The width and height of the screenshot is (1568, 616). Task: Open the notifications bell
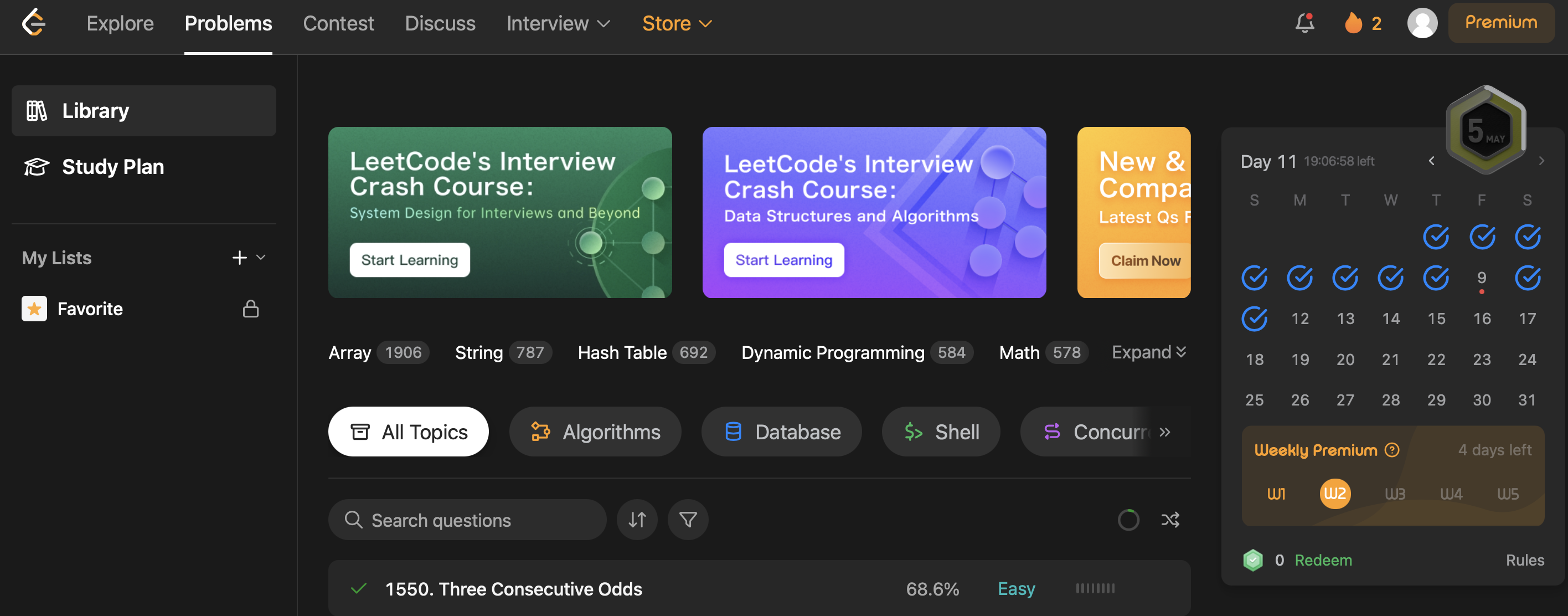point(1304,23)
